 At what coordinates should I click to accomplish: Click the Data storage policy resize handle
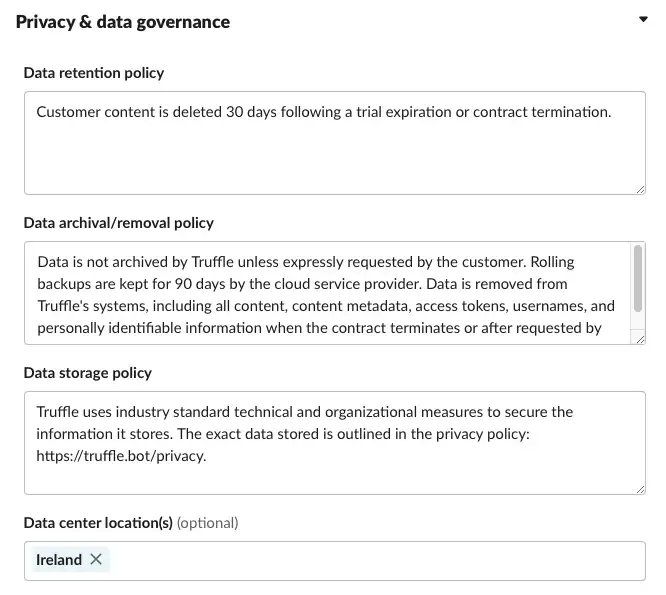click(x=640, y=489)
